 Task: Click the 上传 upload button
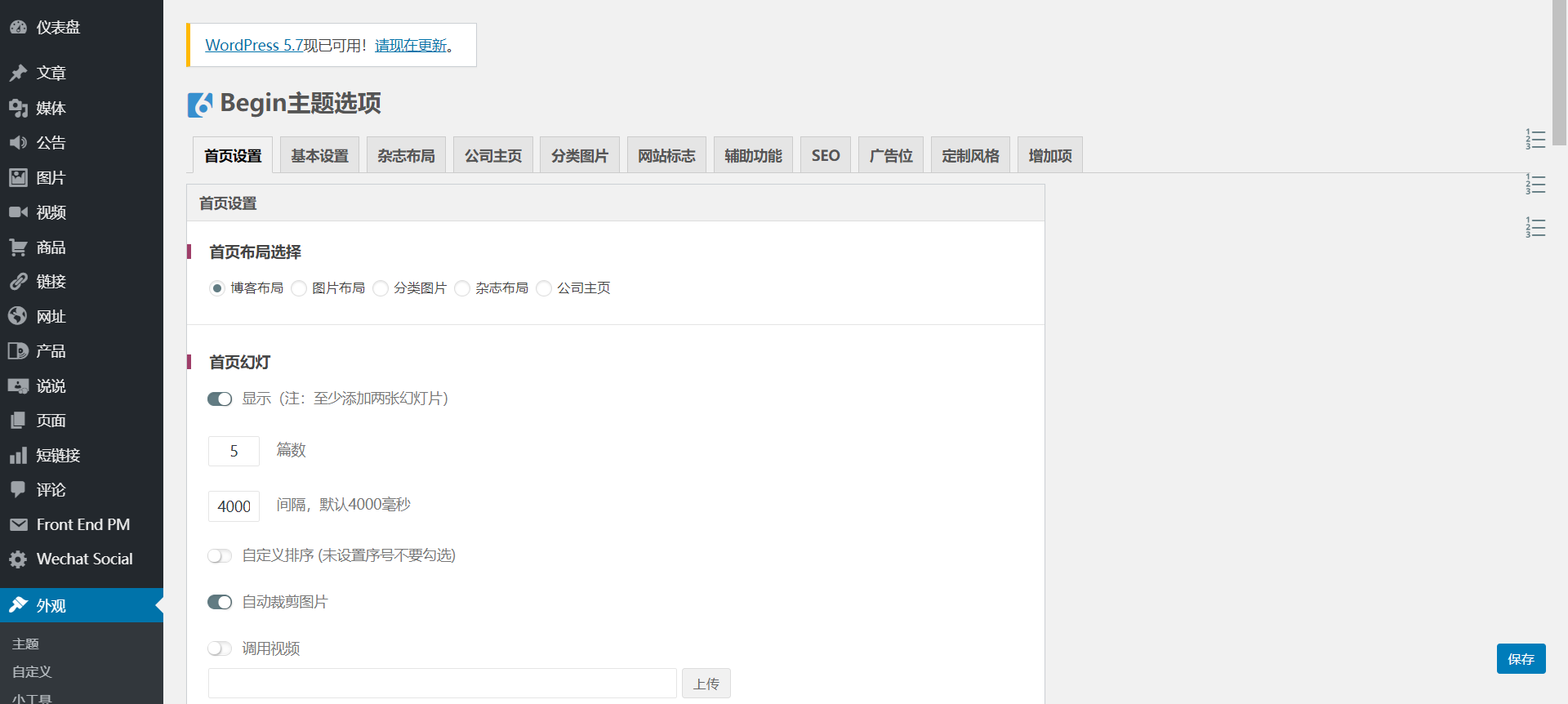706,684
